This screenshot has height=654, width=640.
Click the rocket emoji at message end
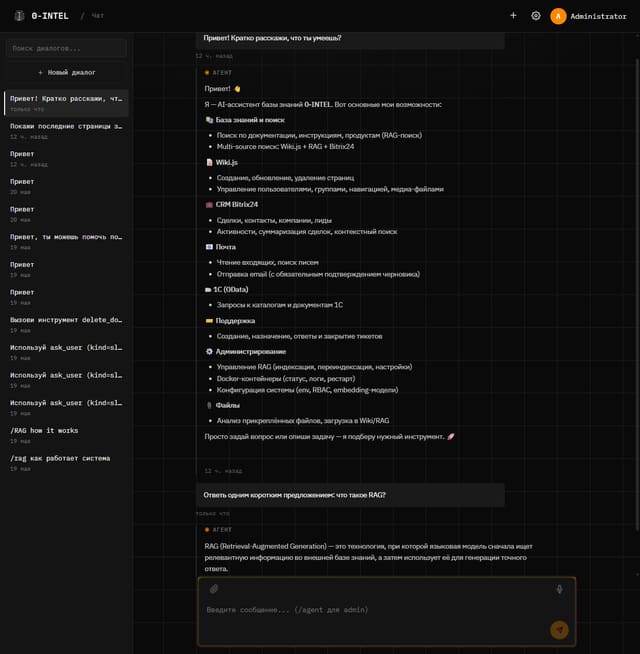(x=451, y=437)
